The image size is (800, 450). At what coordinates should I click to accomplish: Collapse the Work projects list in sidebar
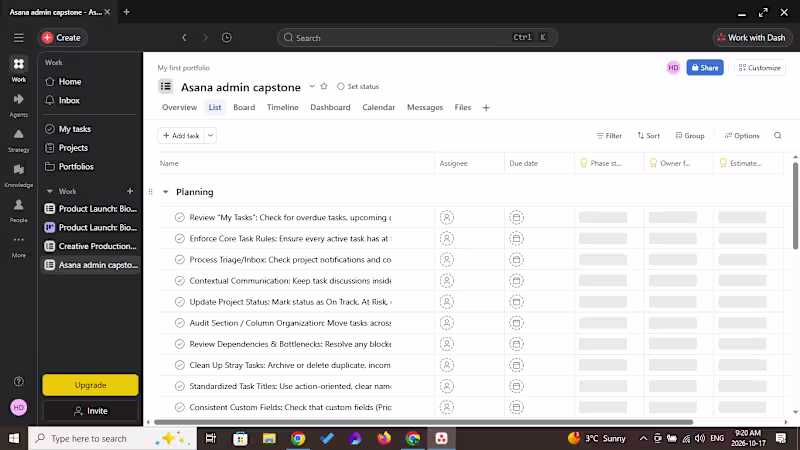click(49, 191)
